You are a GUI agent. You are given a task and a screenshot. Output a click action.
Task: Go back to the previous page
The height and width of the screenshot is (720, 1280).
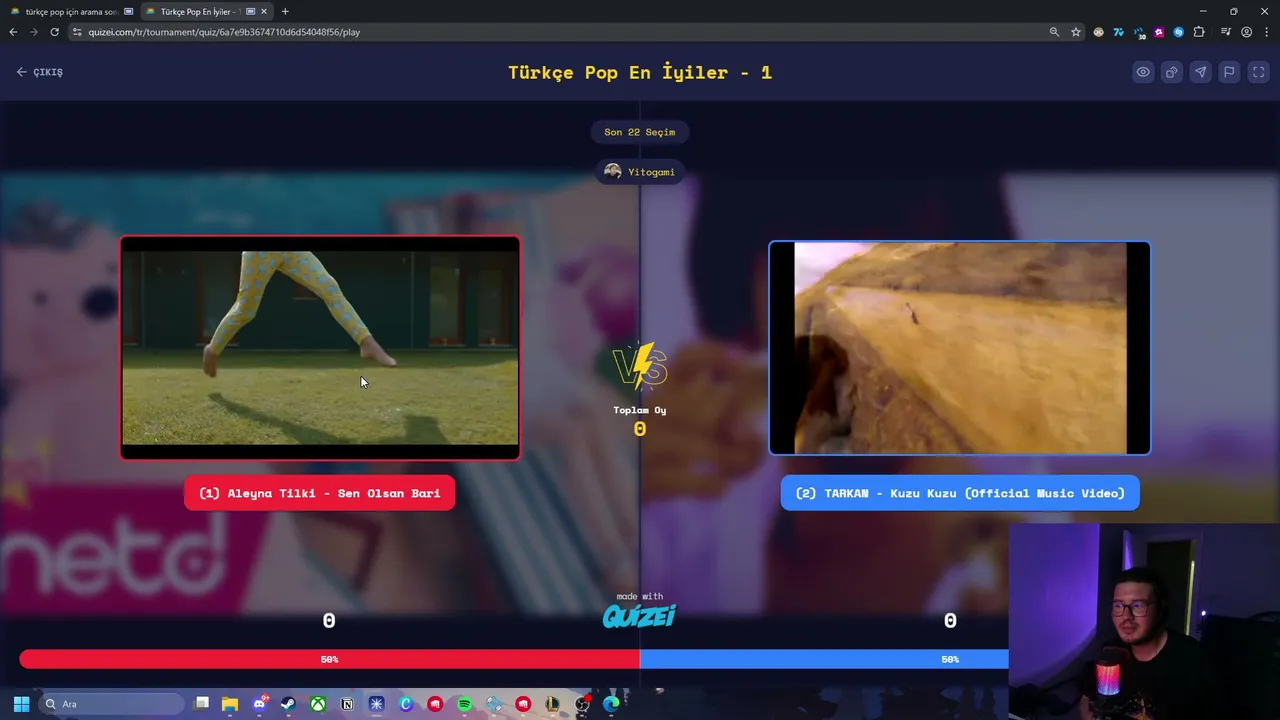(x=13, y=32)
